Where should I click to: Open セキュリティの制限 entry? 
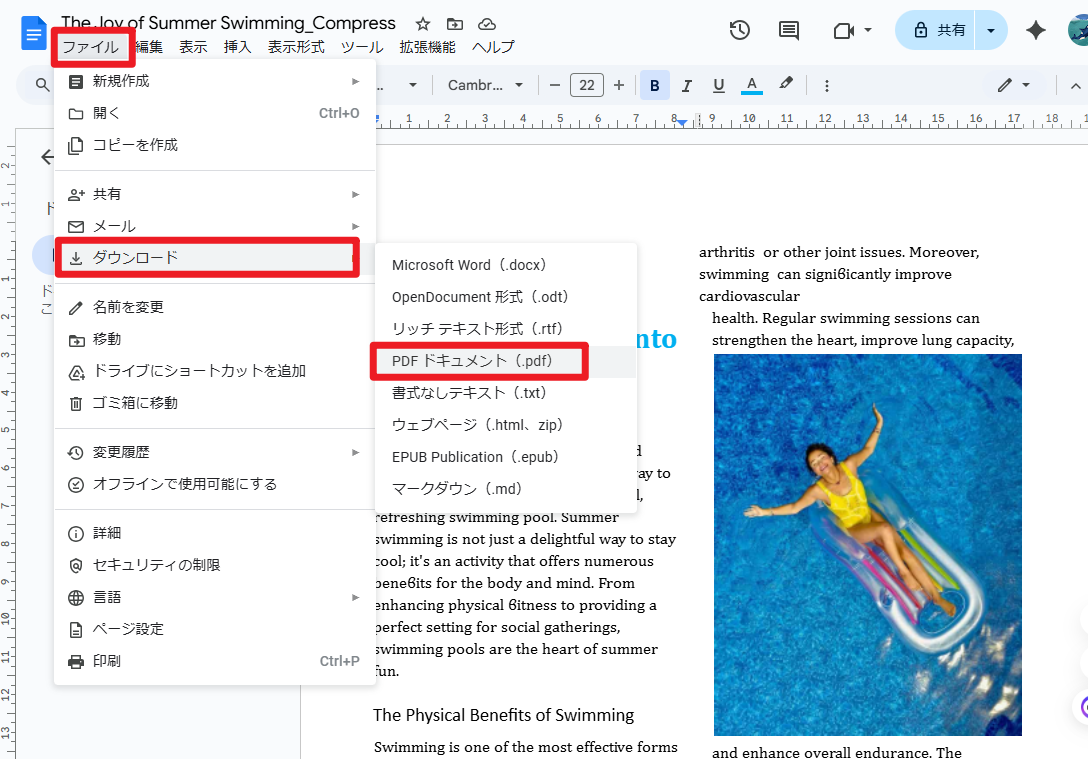[215, 565]
